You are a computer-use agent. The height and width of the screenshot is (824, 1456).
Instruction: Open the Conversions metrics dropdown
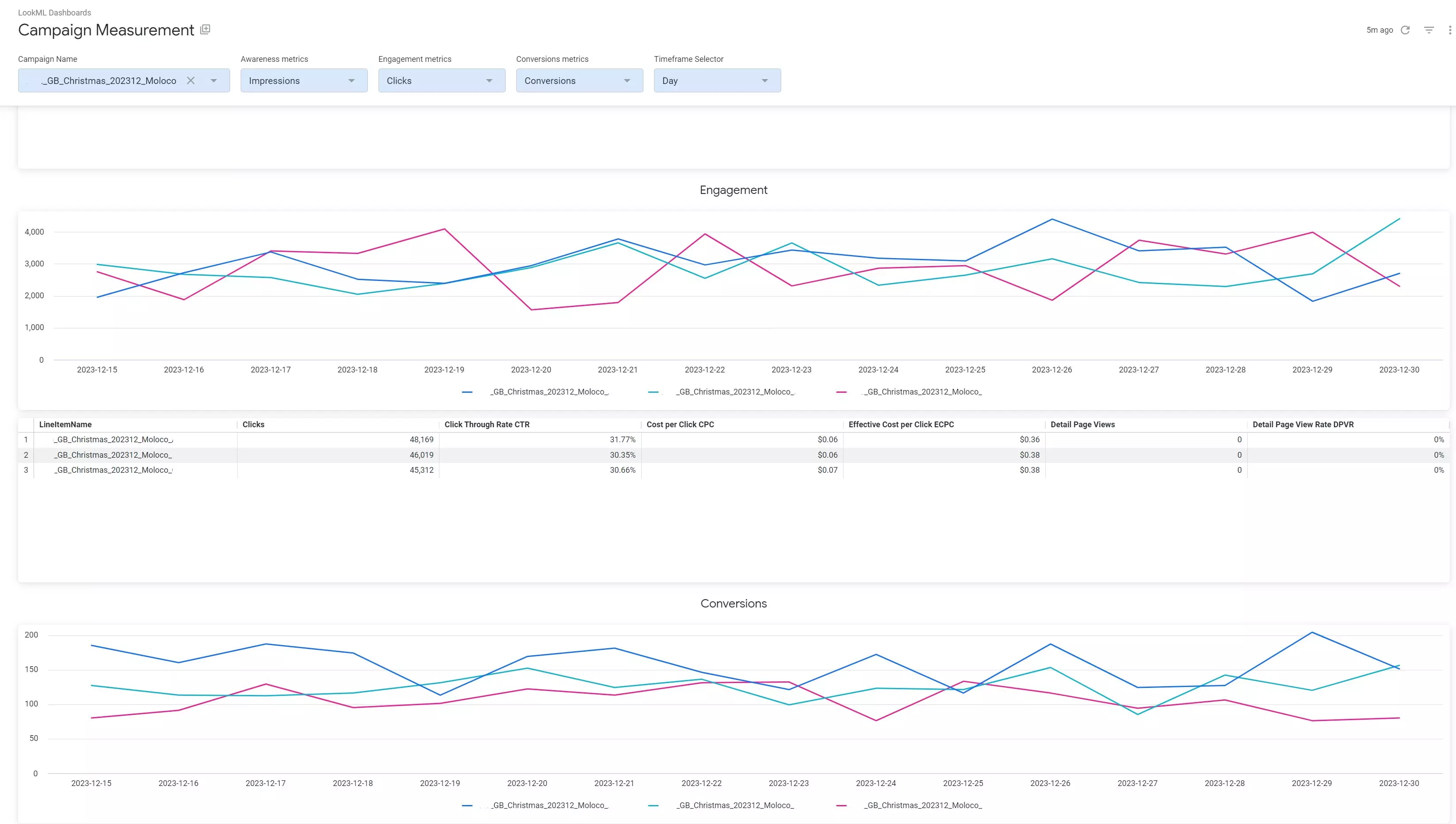[x=579, y=80]
